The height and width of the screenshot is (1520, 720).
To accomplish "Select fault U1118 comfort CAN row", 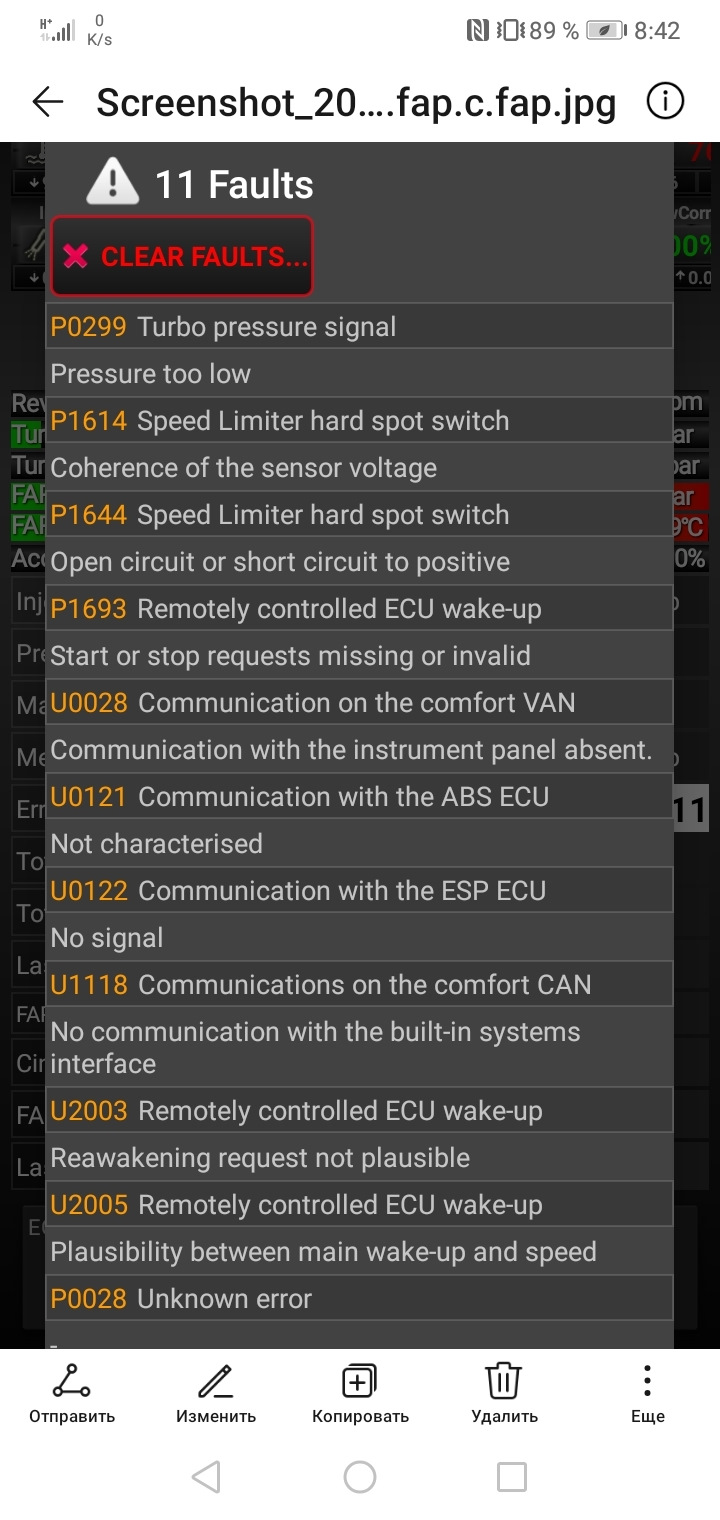I will coord(359,984).
